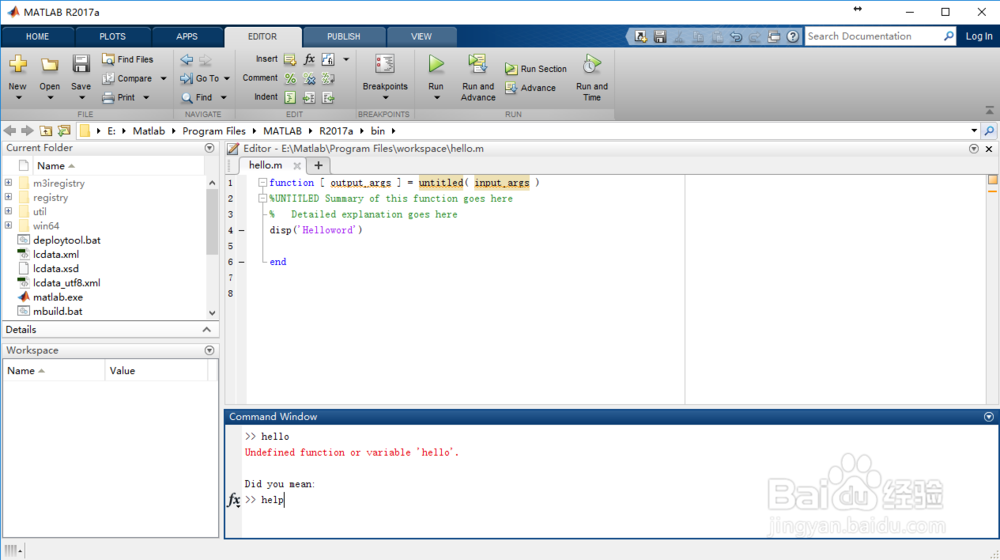Click the insert function fx icon
1000x560 pixels.
[x=309, y=59]
